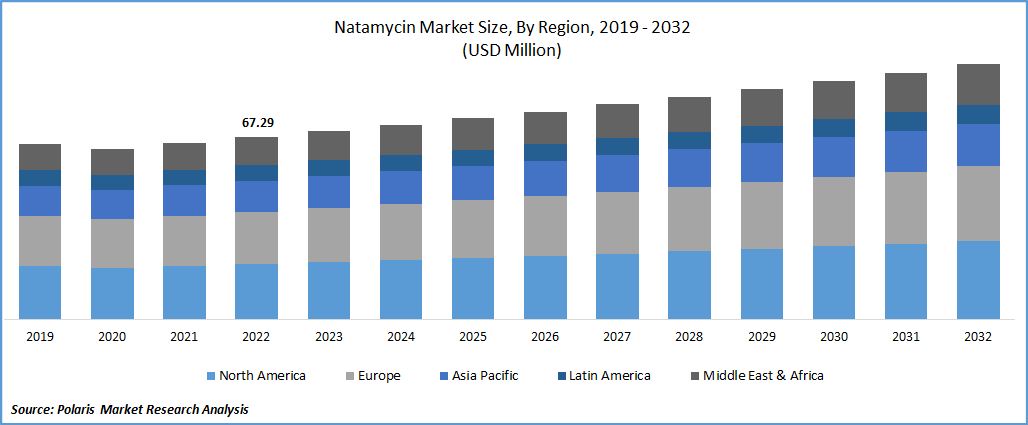1028x425 pixels.
Task: Click the 2019 axis label
Action: click(40, 336)
